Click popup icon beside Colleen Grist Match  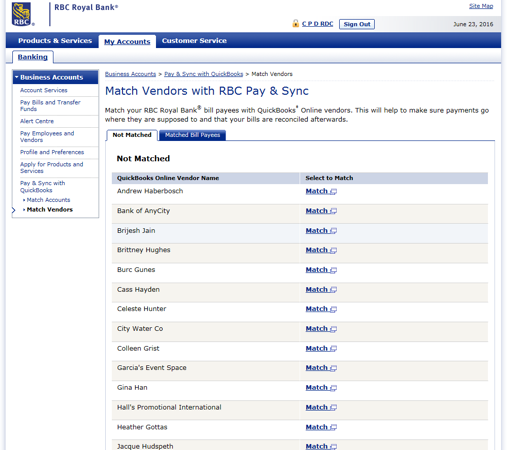[x=333, y=349]
